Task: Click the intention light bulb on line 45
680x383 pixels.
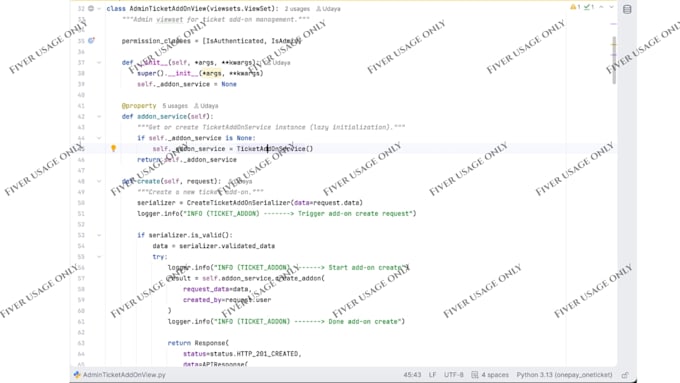Action: click(x=114, y=148)
